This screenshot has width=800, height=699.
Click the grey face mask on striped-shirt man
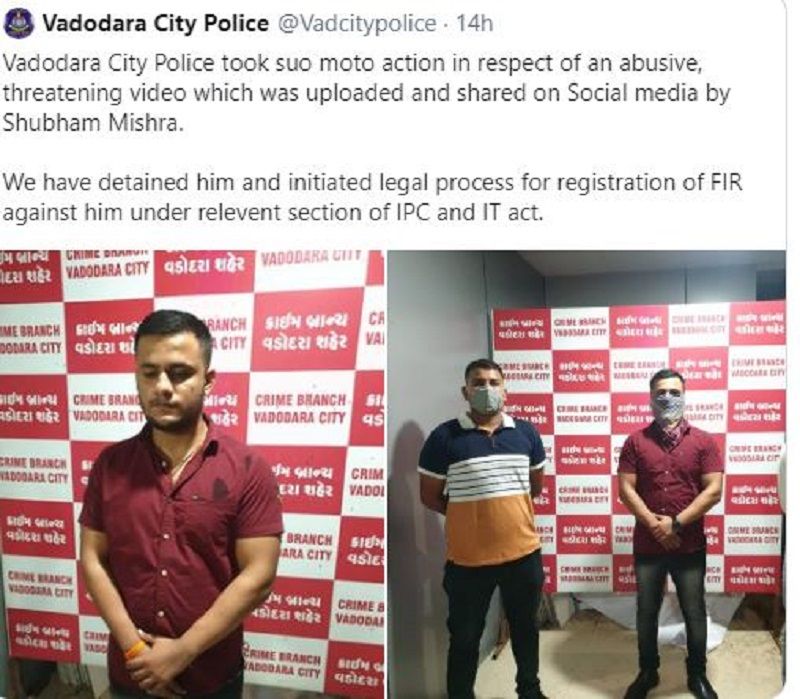coord(485,400)
